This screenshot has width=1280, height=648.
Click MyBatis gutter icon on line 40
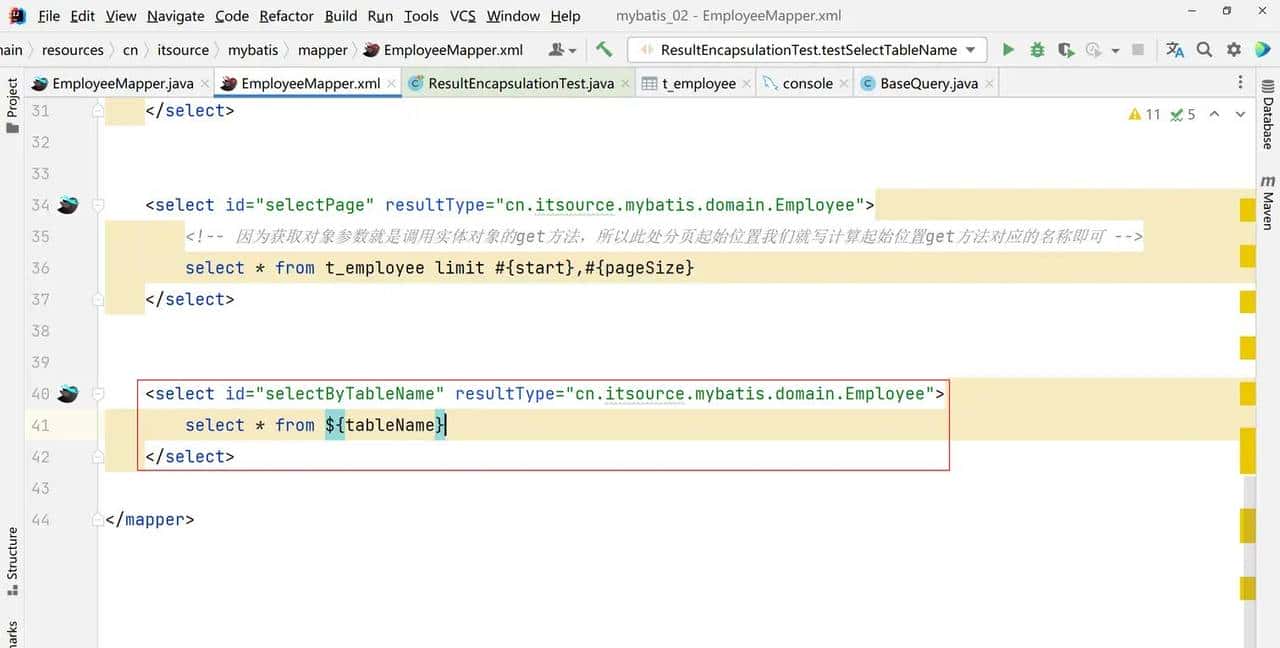(68, 394)
